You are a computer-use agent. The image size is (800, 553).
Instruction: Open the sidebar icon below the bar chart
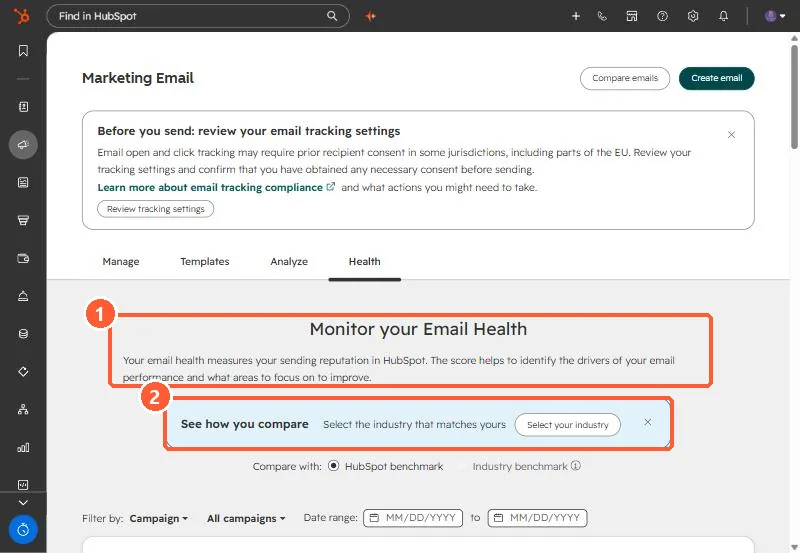[x=23, y=485]
